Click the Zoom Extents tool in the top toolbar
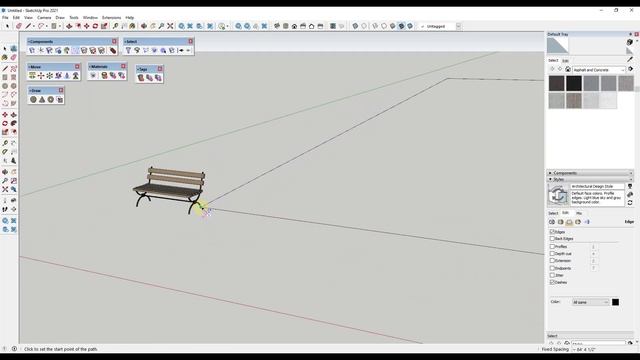Image resolution: width=640 pixels, height=360 pixels. [170, 26]
